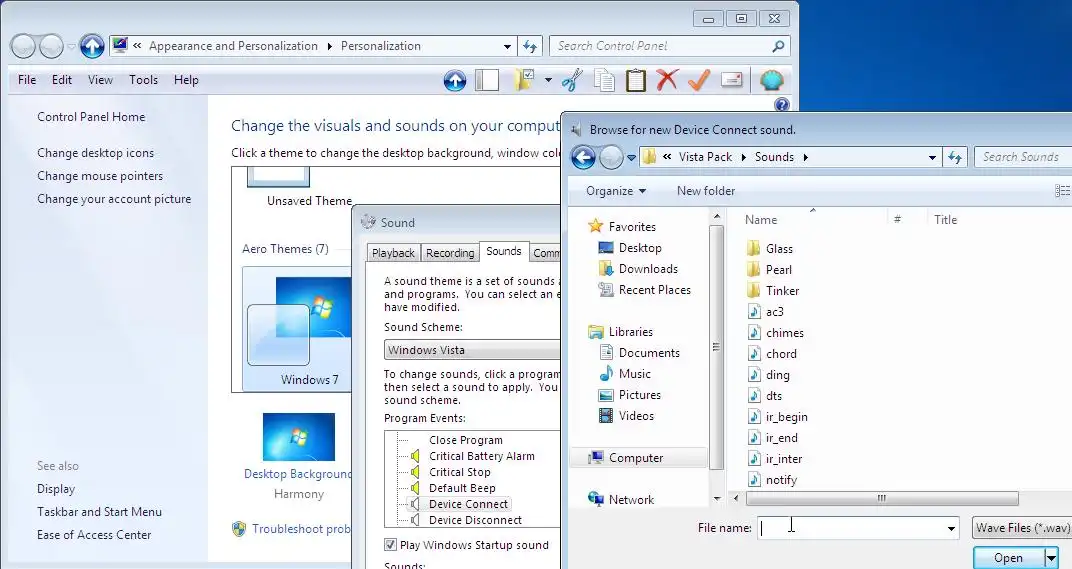Screen dimensions: 1072x569
Task: Click the New folder button
Action: [706, 191]
